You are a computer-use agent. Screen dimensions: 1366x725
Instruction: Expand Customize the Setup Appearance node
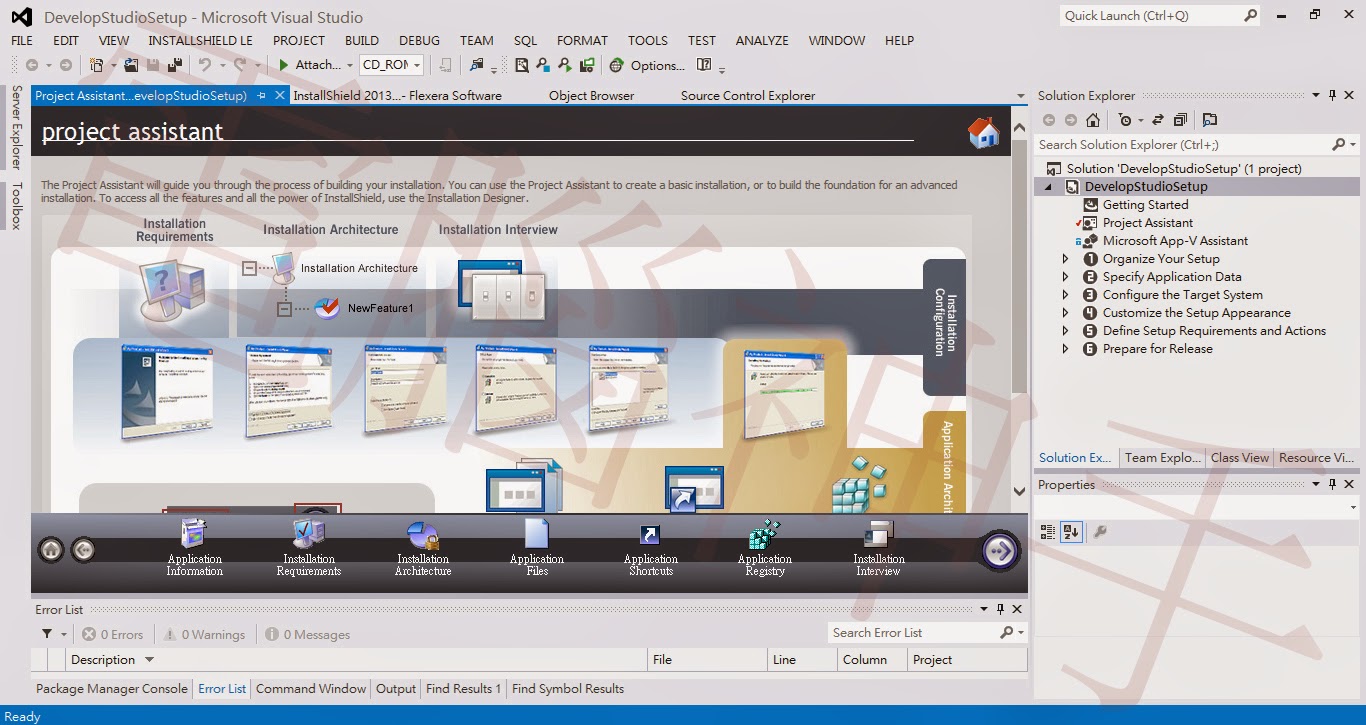[x=1065, y=313]
